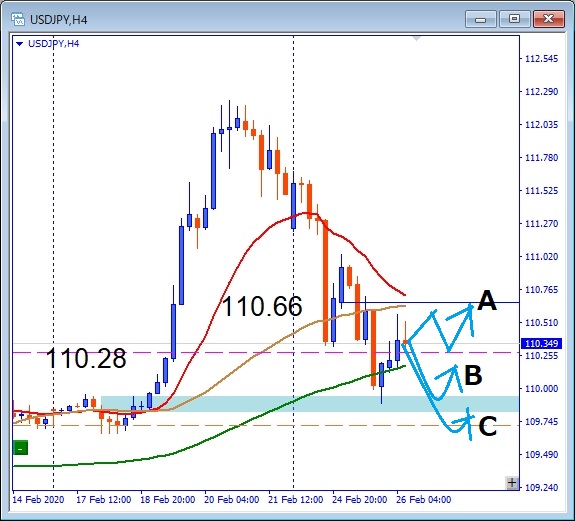
Task: Click the current price label 110.349
Action: click(541, 344)
